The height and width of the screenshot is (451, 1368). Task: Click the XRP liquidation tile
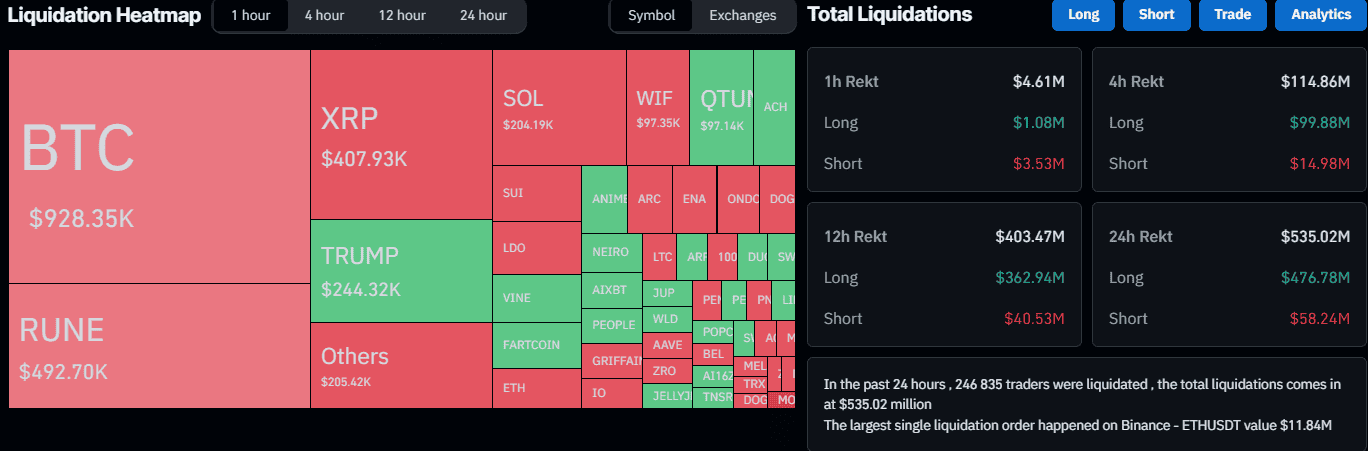pyautogui.click(x=400, y=135)
